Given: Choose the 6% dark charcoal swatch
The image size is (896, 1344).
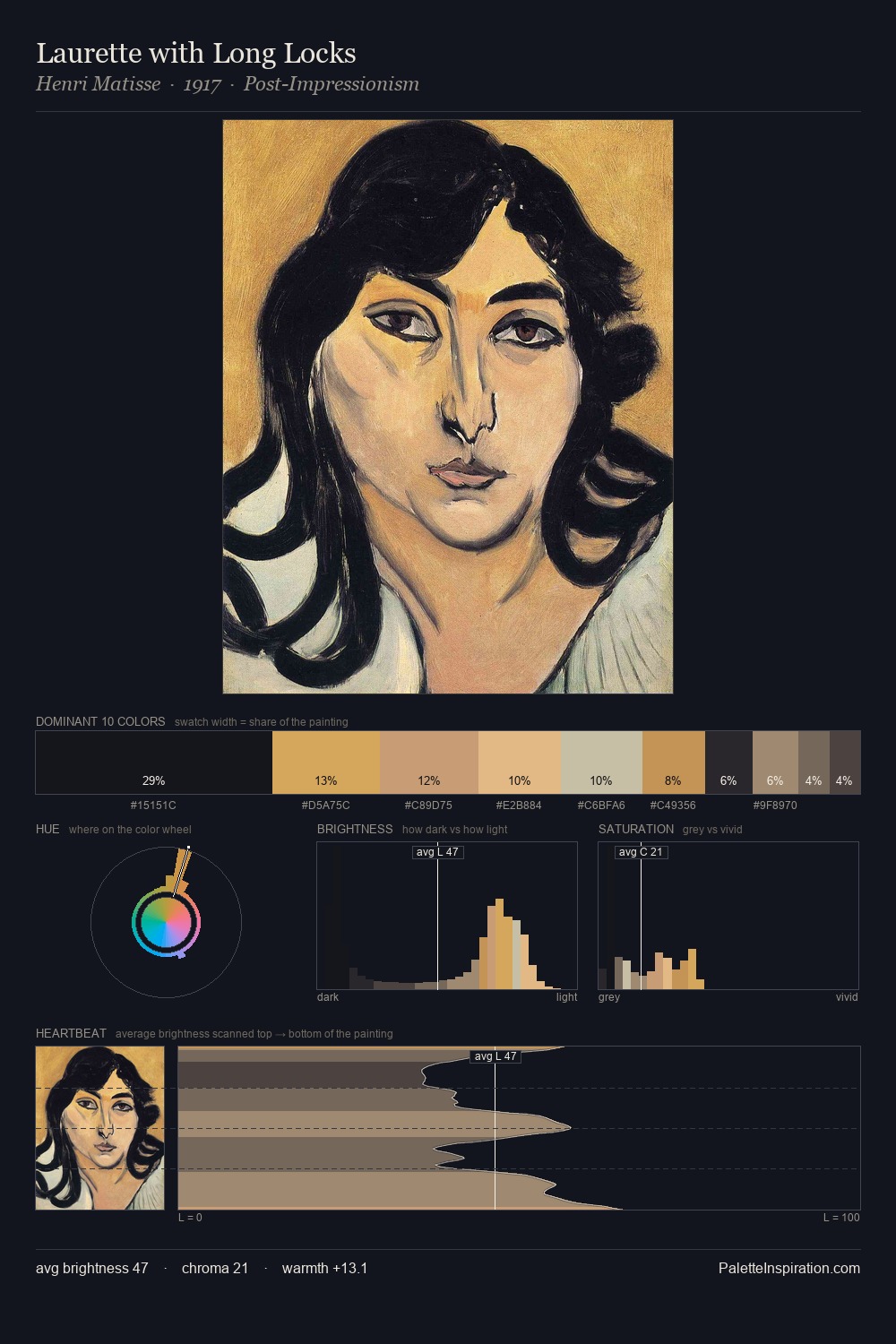Looking at the screenshot, I should point(728,762).
